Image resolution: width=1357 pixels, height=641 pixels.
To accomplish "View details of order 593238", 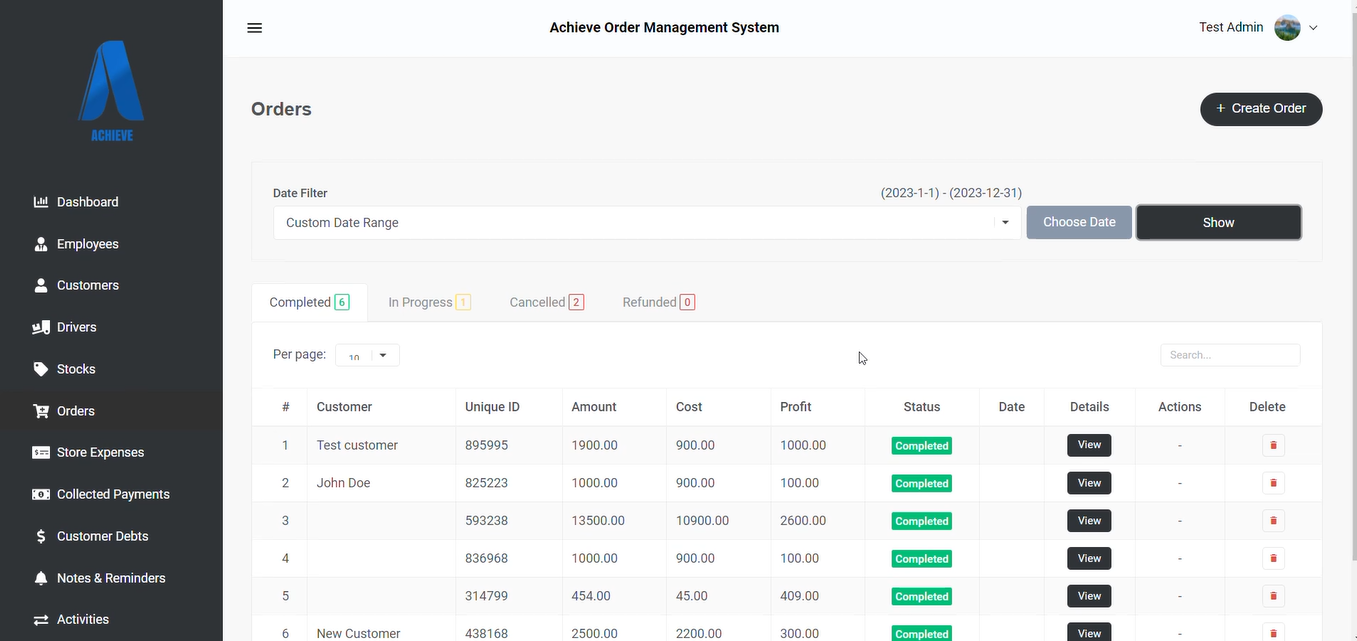I will tap(1089, 521).
